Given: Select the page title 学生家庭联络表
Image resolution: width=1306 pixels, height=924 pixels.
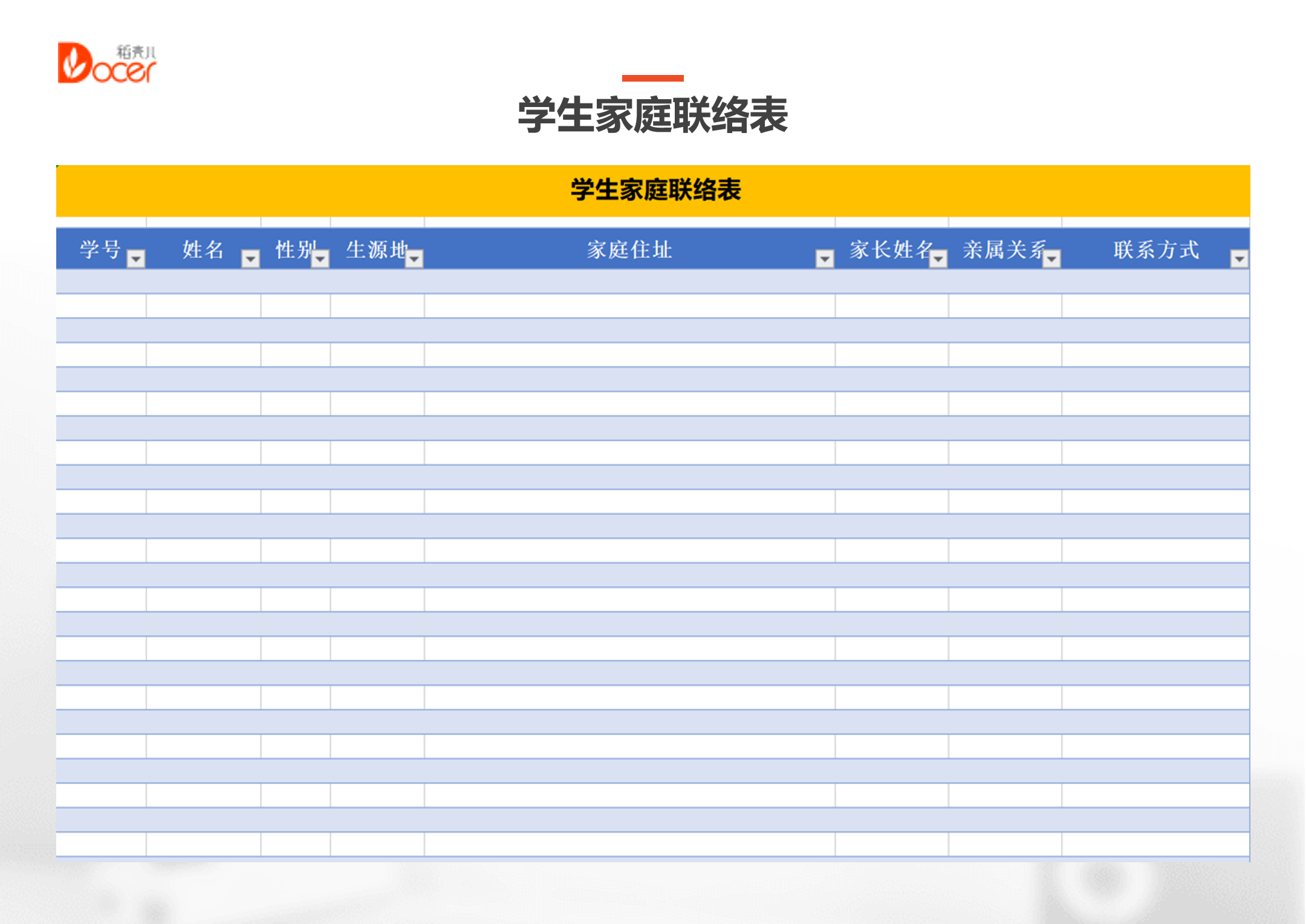Looking at the screenshot, I should coord(653,112).
